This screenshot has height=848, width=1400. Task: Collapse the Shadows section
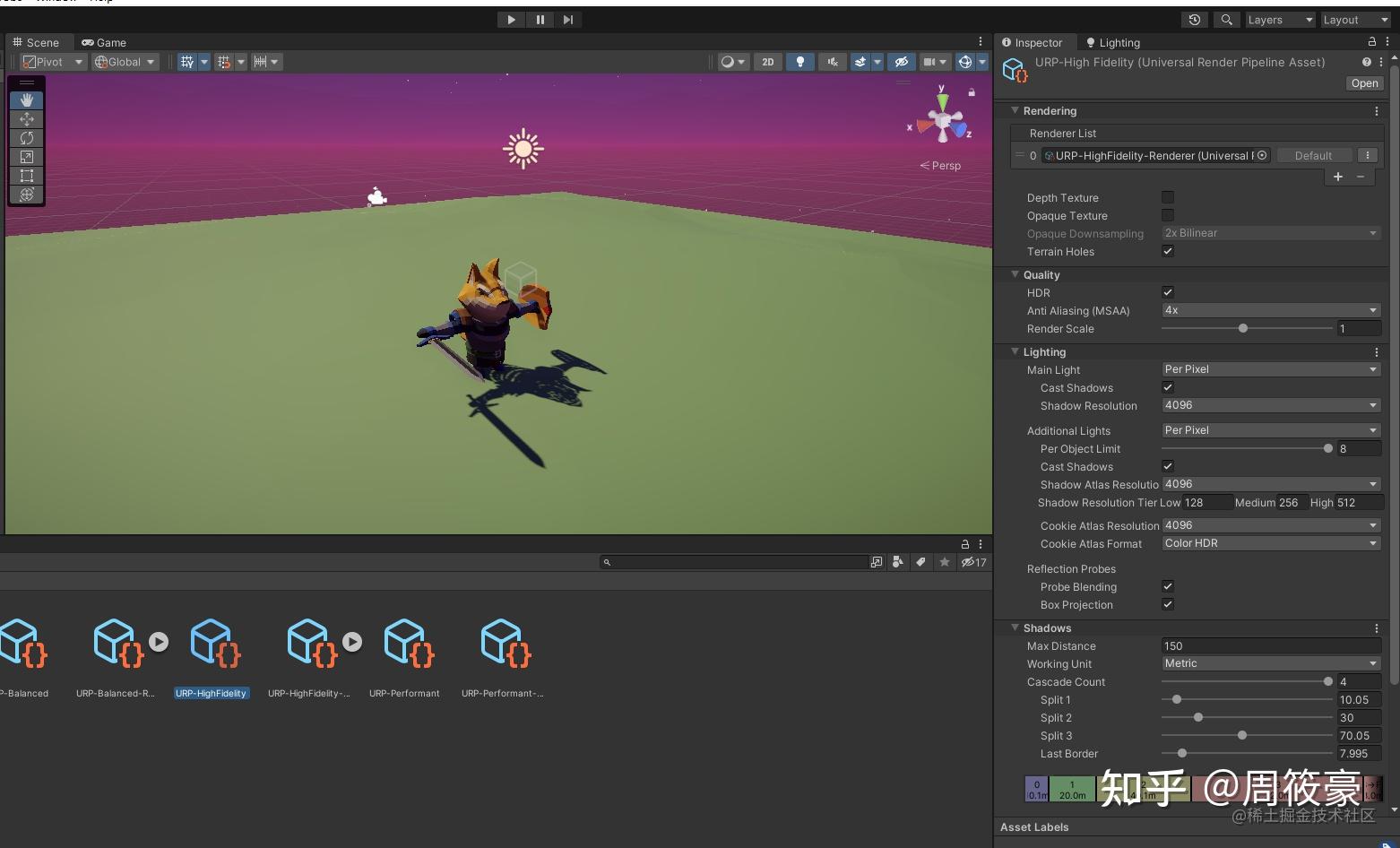point(1015,627)
